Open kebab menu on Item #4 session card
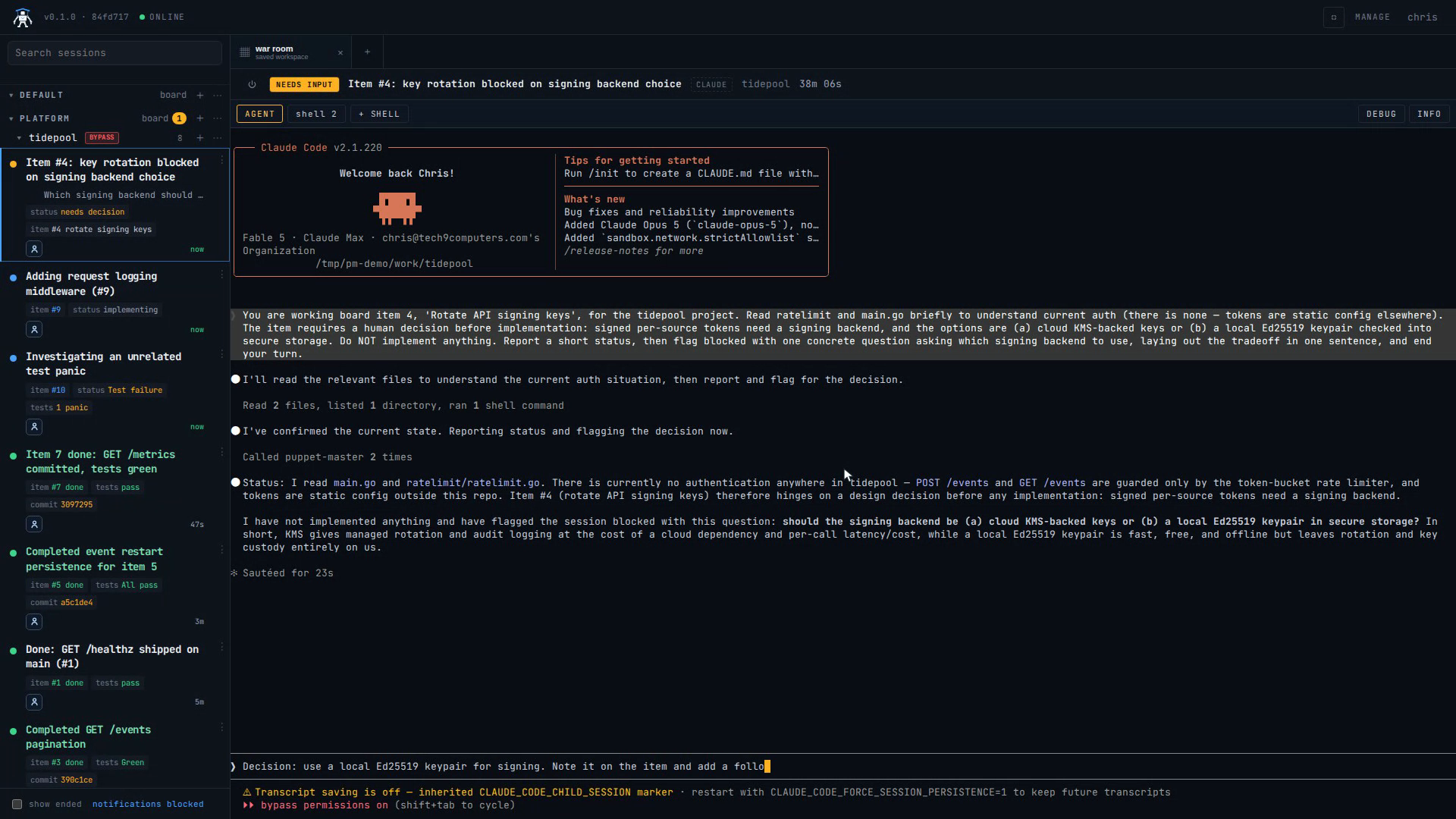Screen dimensions: 1456x819 coord(222,160)
